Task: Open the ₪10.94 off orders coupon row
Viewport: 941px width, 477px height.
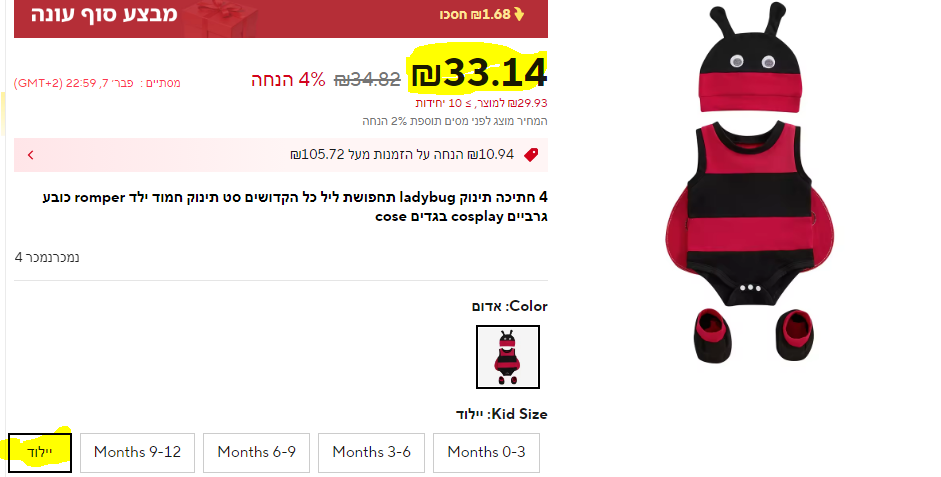Action: point(281,155)
